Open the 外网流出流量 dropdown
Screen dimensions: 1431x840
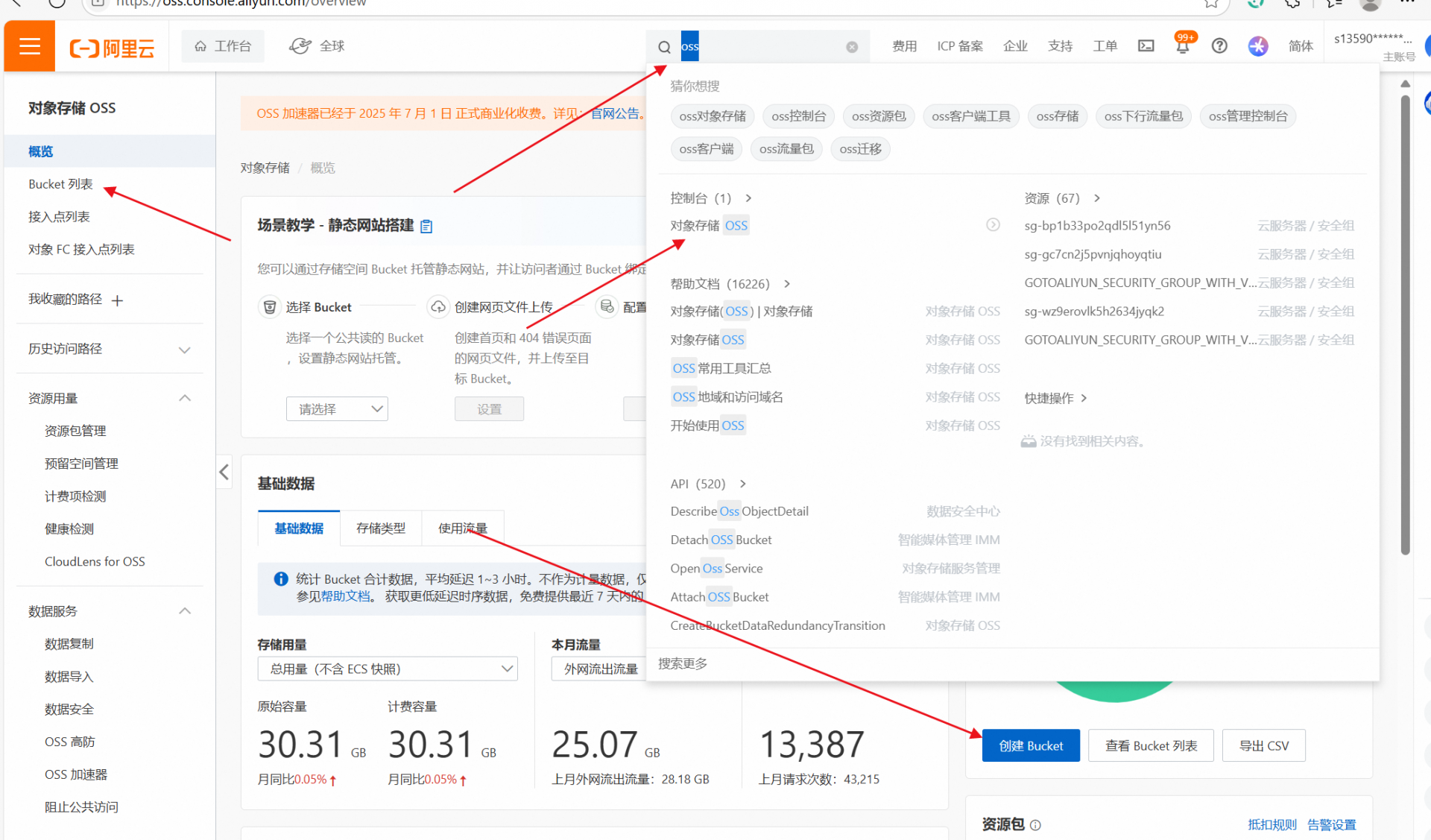tap(600, 669)
